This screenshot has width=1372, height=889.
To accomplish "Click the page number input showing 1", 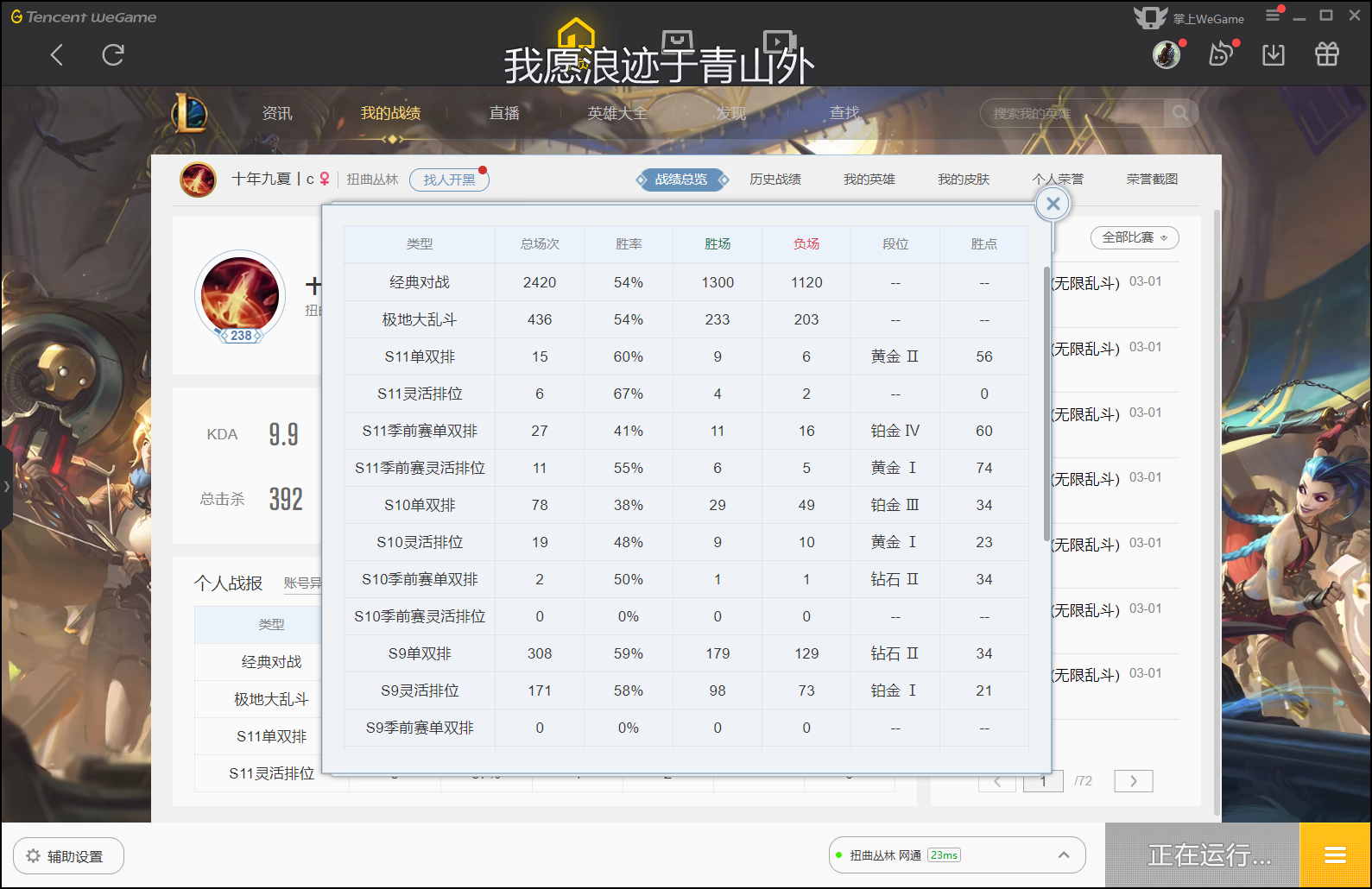I will (1043, 781).
